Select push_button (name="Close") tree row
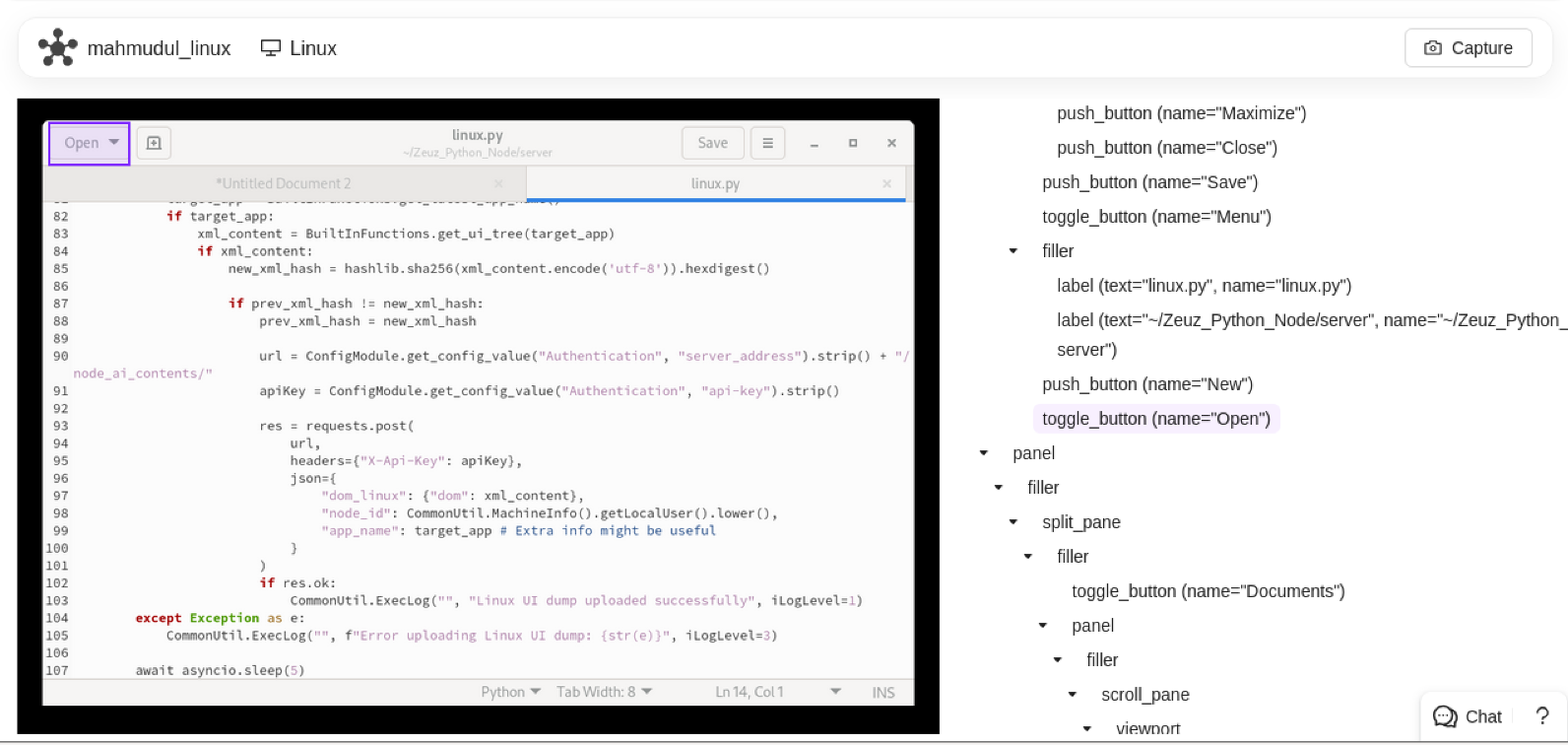Viewport: 1568px width, 745px height. point(1167,148)
